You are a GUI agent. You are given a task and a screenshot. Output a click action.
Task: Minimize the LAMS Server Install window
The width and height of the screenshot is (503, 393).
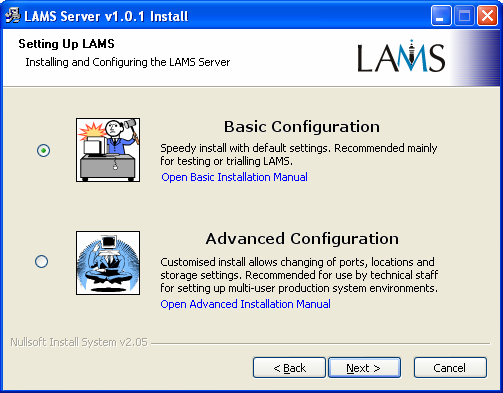point(441,15)
